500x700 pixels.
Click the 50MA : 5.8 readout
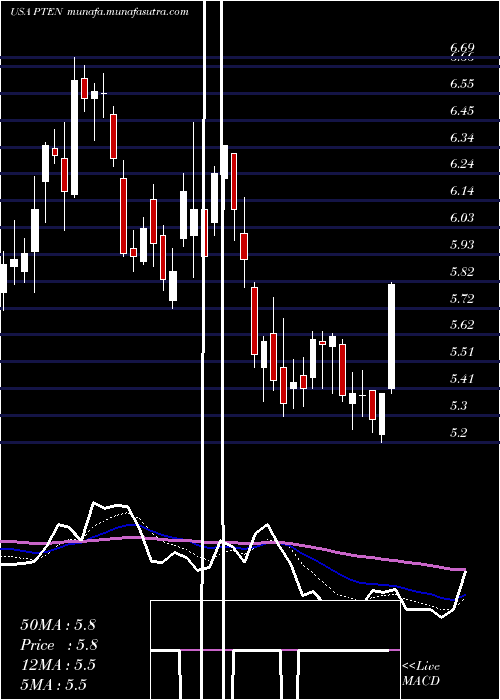[x=58, y=625]
